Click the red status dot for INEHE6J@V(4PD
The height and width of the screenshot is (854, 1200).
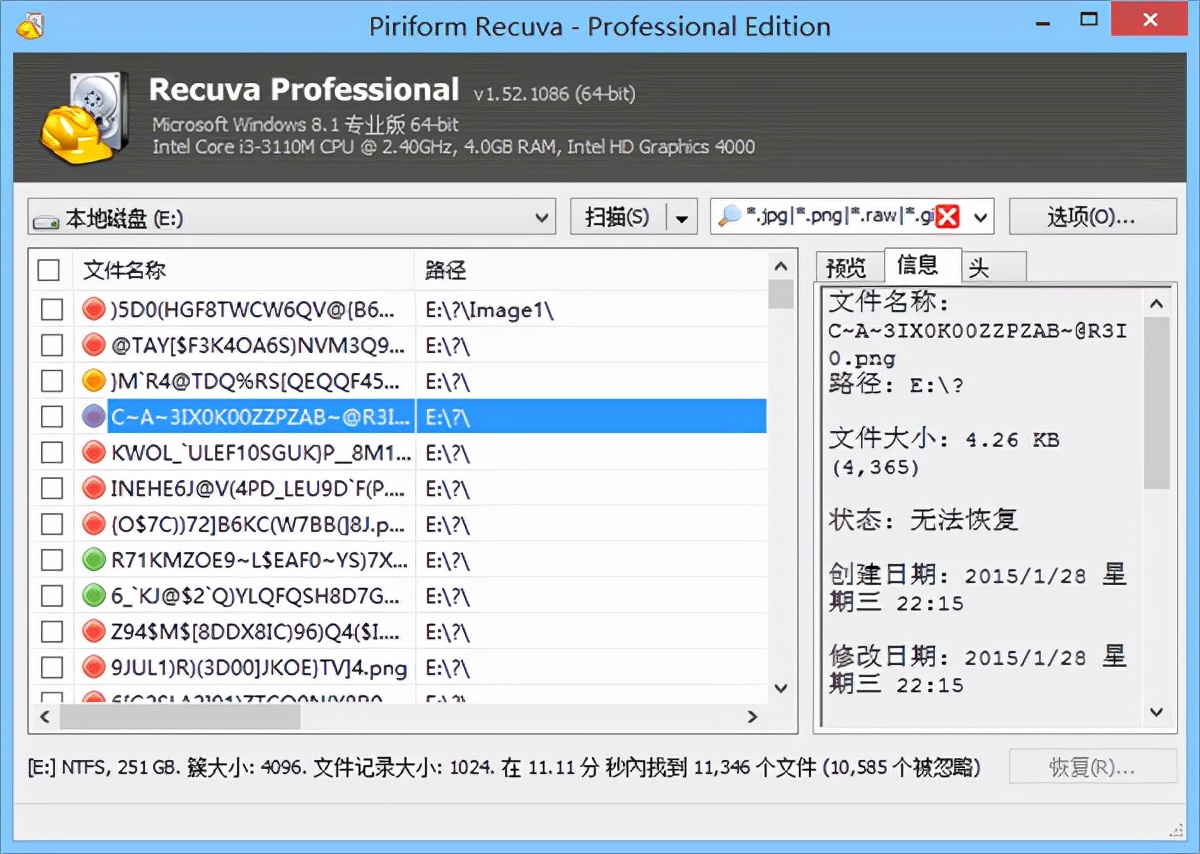click(x=94, y=488)
